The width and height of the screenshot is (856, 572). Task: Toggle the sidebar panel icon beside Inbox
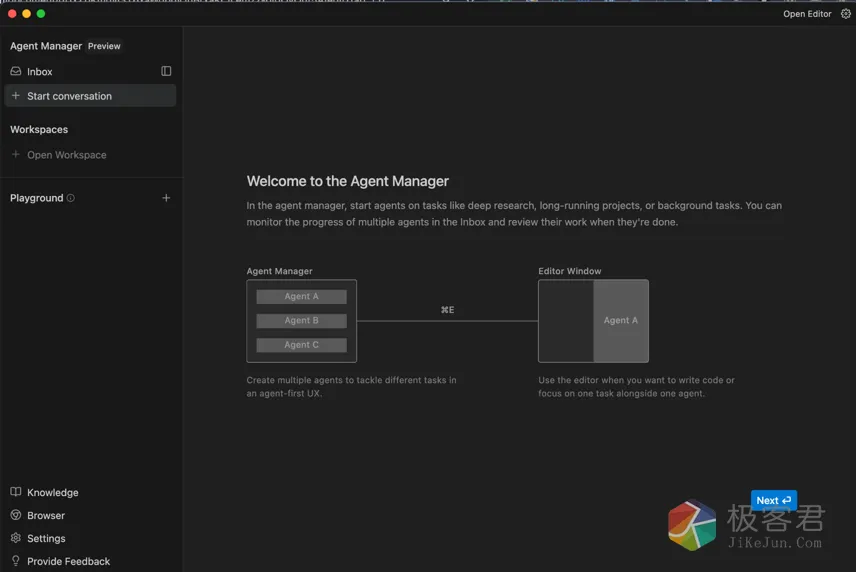click(166, 71)
